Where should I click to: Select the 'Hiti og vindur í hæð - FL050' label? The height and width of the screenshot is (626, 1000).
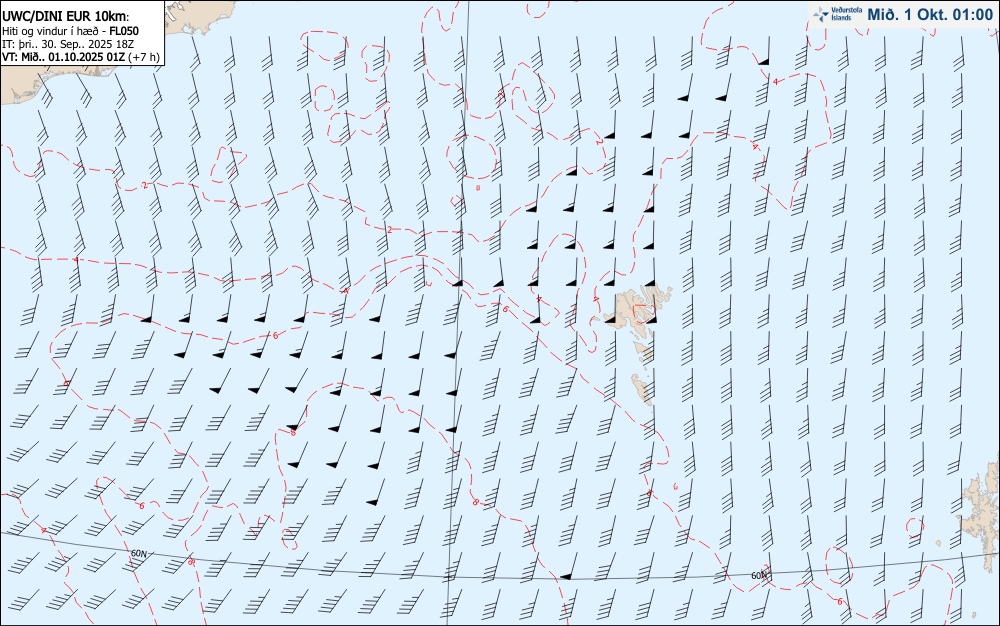point(70,31)
